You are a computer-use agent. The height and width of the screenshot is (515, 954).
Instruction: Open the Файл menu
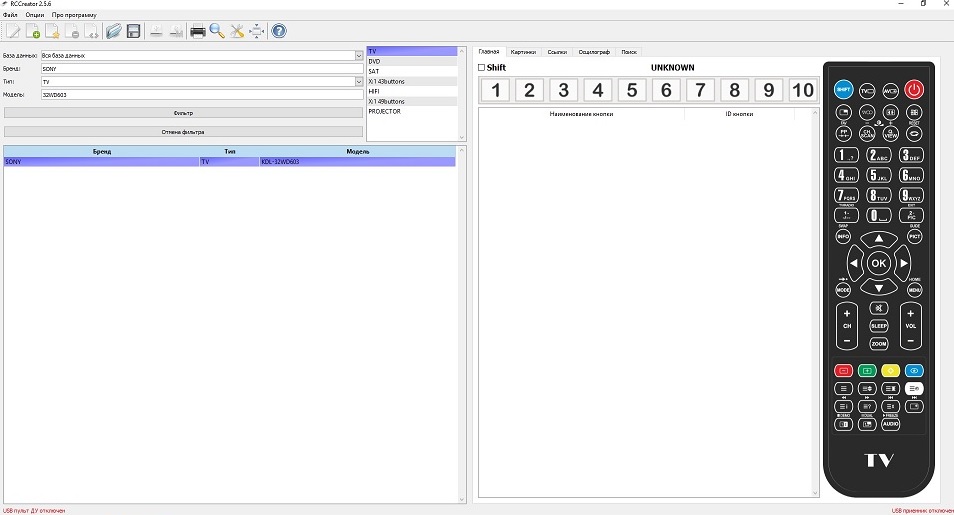[x=10, y=15]
